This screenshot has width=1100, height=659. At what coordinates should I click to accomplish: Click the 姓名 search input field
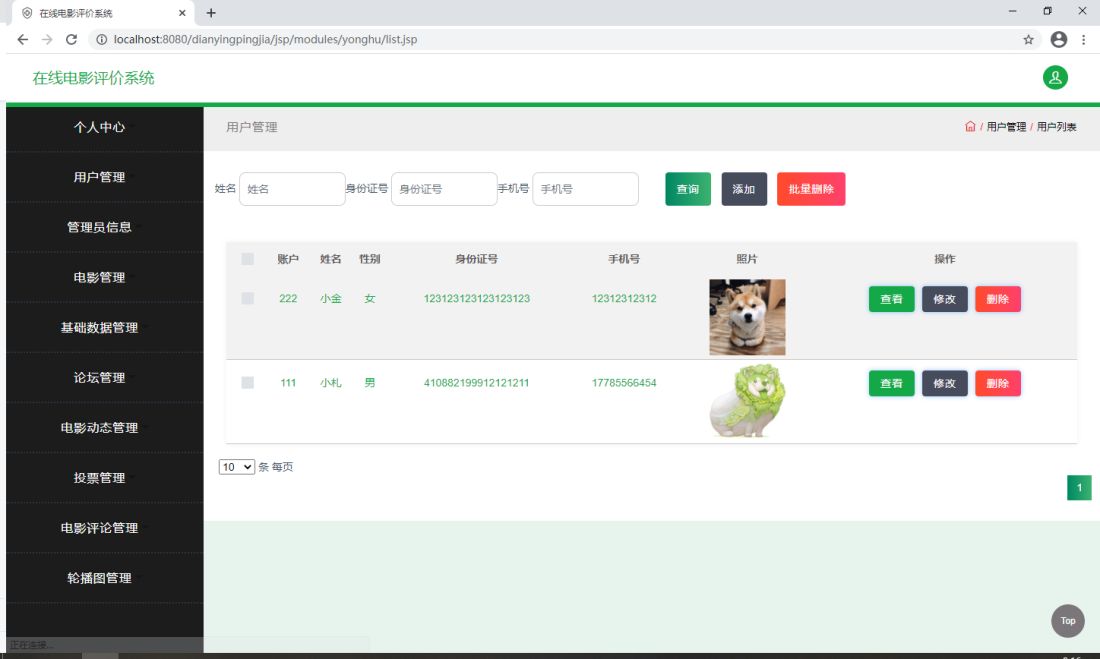[x=292, y=189]
